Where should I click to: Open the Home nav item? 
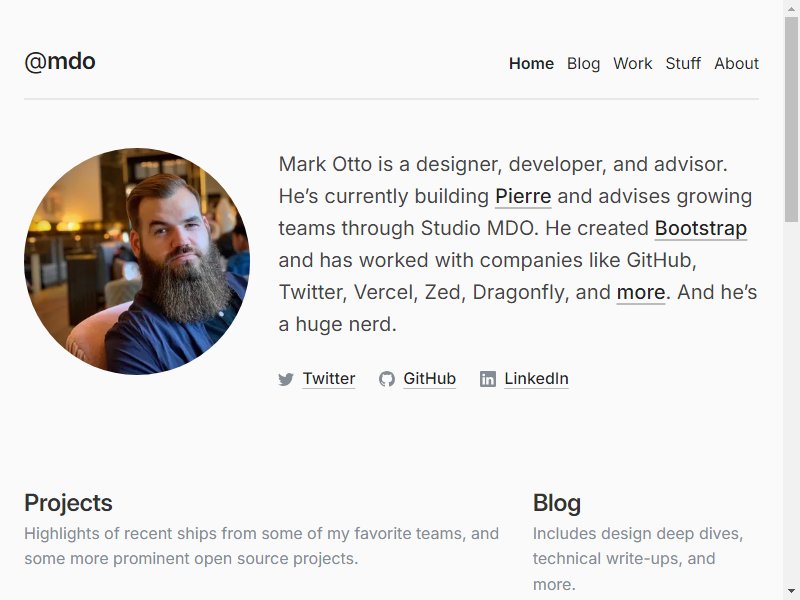click(531, 63)
